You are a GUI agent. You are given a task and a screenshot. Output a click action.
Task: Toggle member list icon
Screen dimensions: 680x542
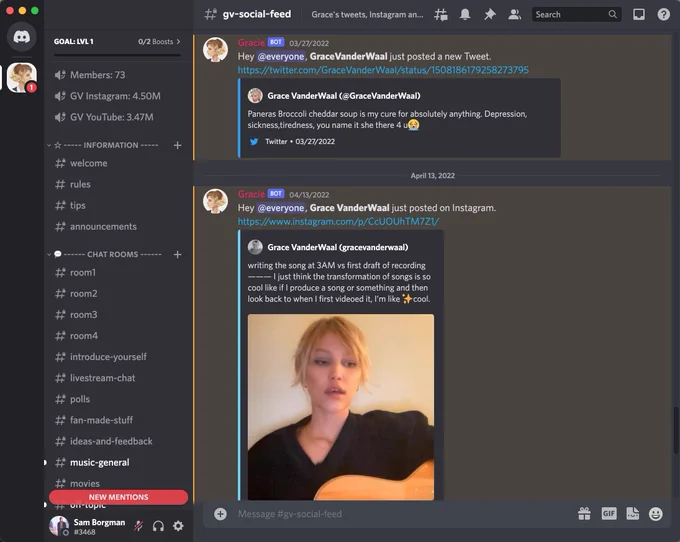(514, 14)
